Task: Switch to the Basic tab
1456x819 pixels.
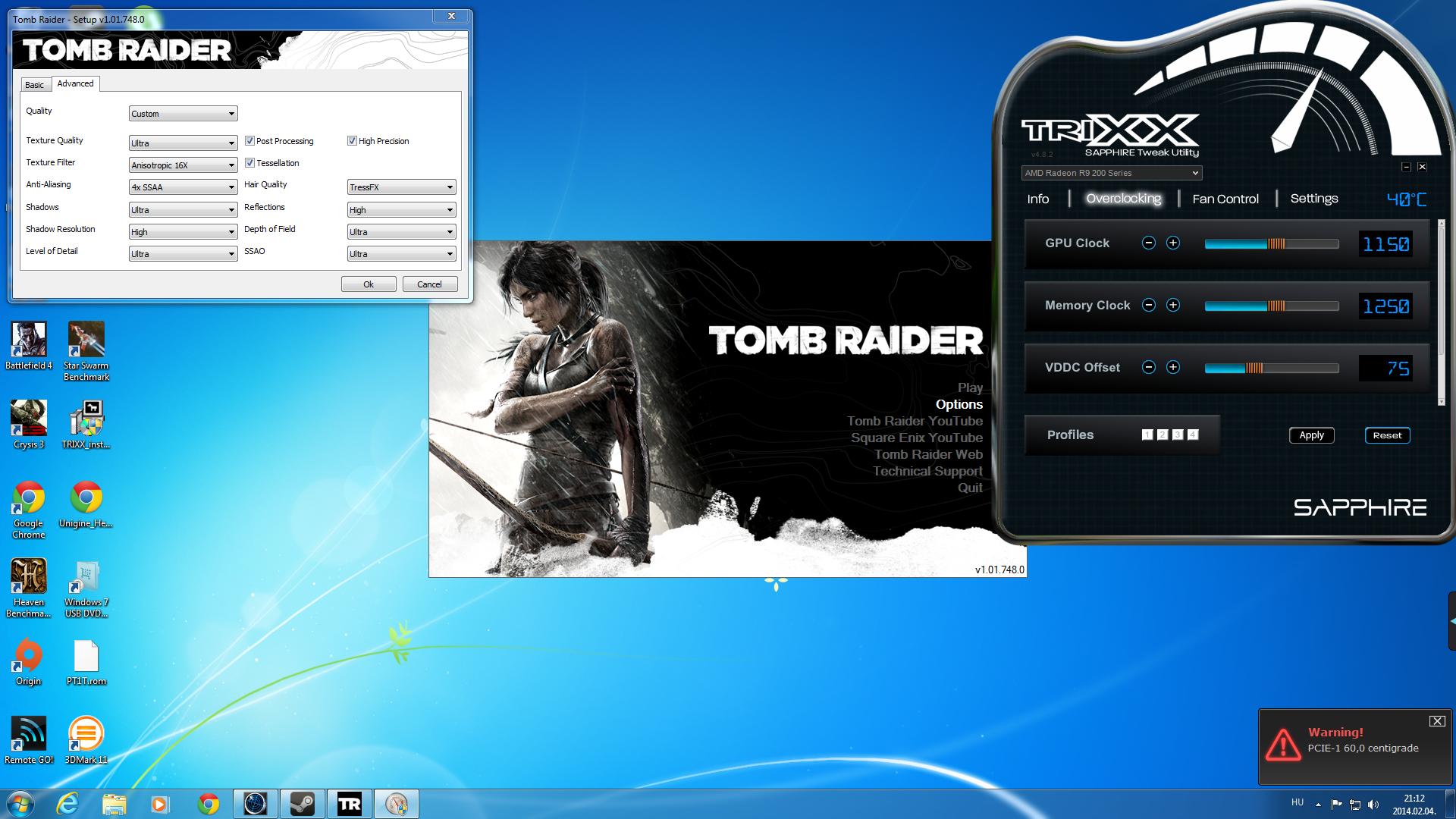Action: tap(35, 85)
